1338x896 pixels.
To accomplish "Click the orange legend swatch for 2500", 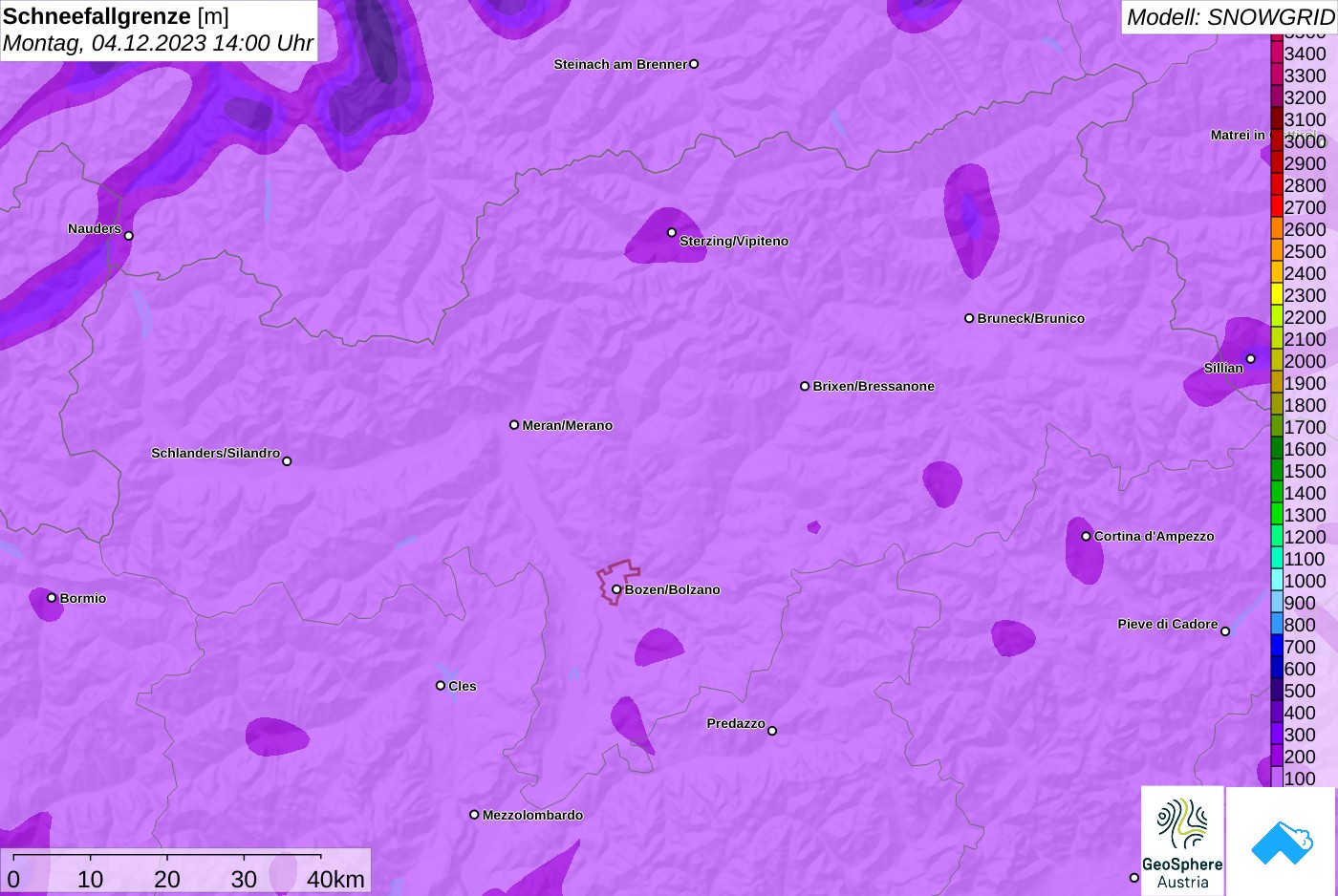I will pos(1277,251).
